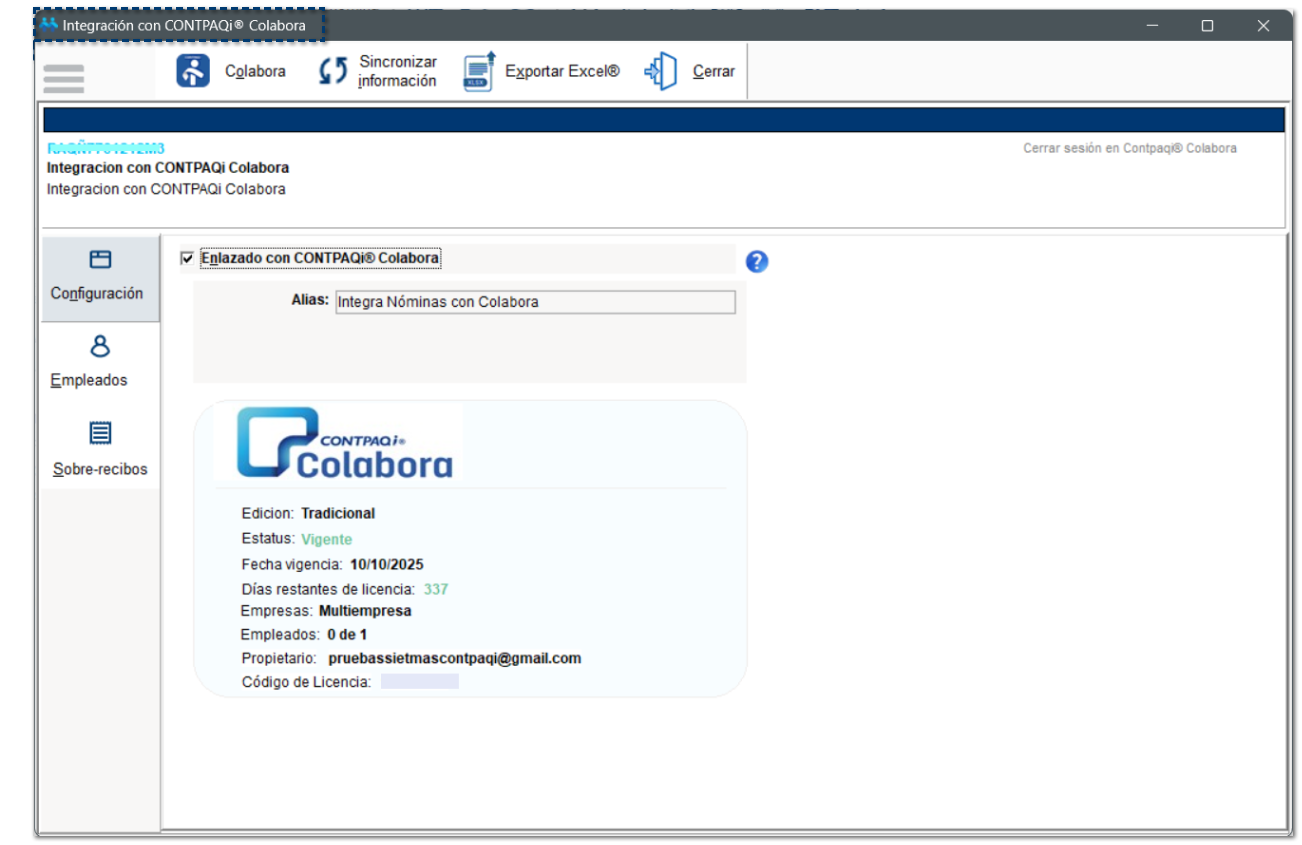The image size is (1302, 845).
Task: Click the Configuración window icon
Action: click(x=100, y=260)
